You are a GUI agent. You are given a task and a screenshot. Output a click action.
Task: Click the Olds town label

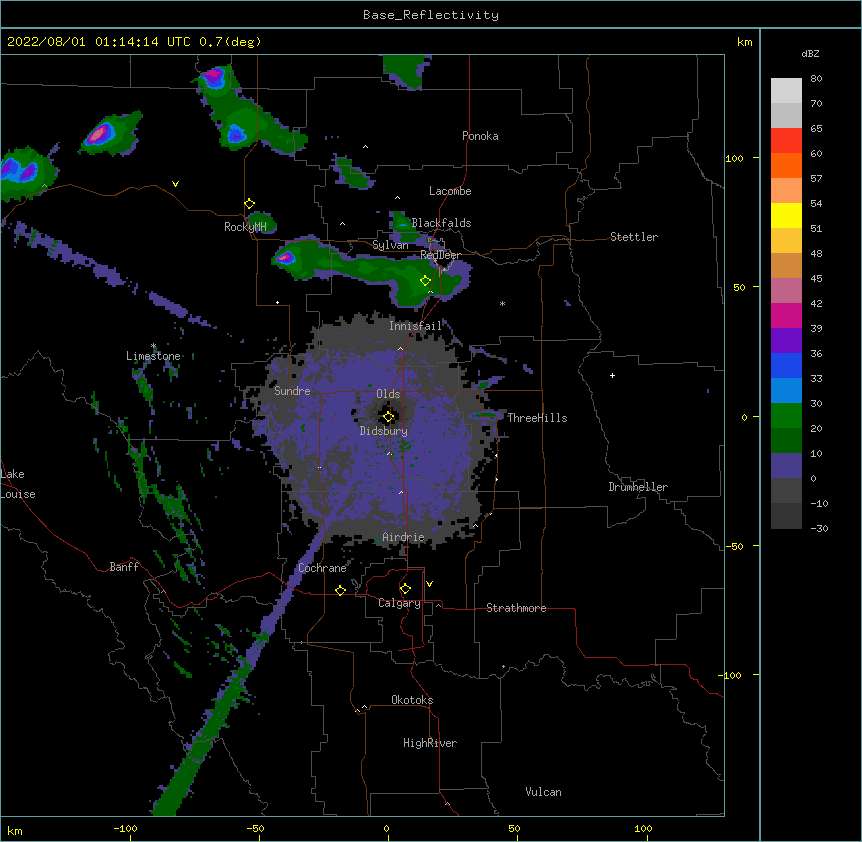[x=388, y=394]
